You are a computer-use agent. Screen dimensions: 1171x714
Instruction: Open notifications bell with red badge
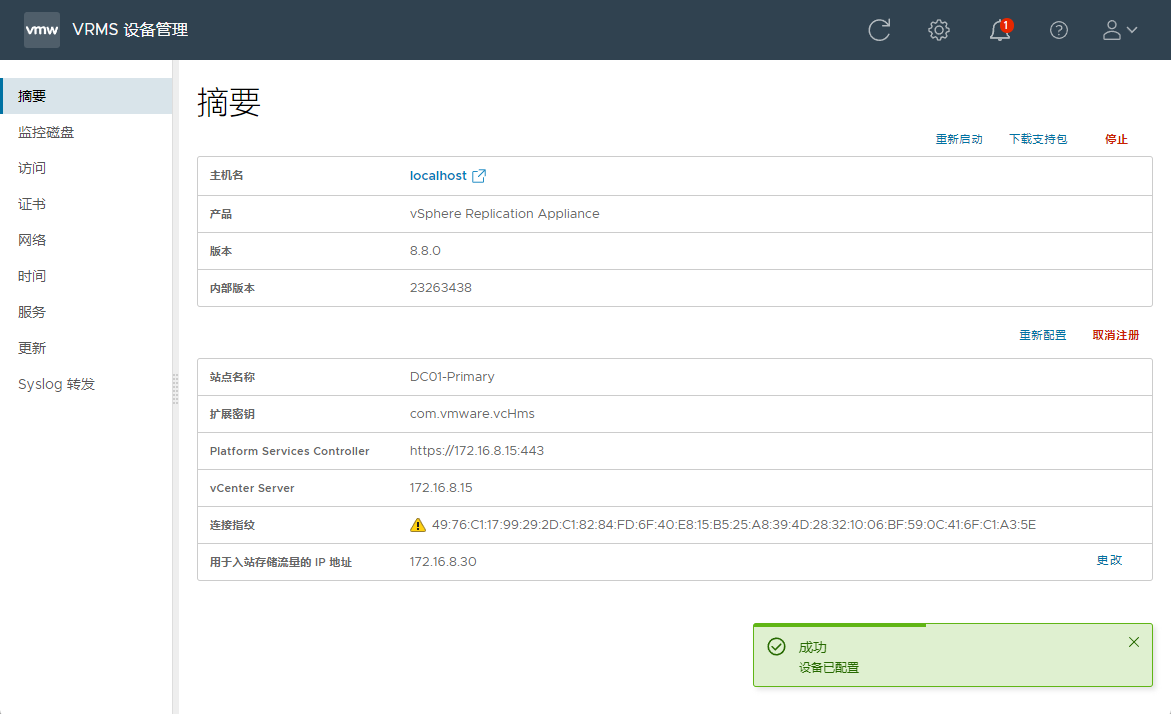coord(1000,30)
